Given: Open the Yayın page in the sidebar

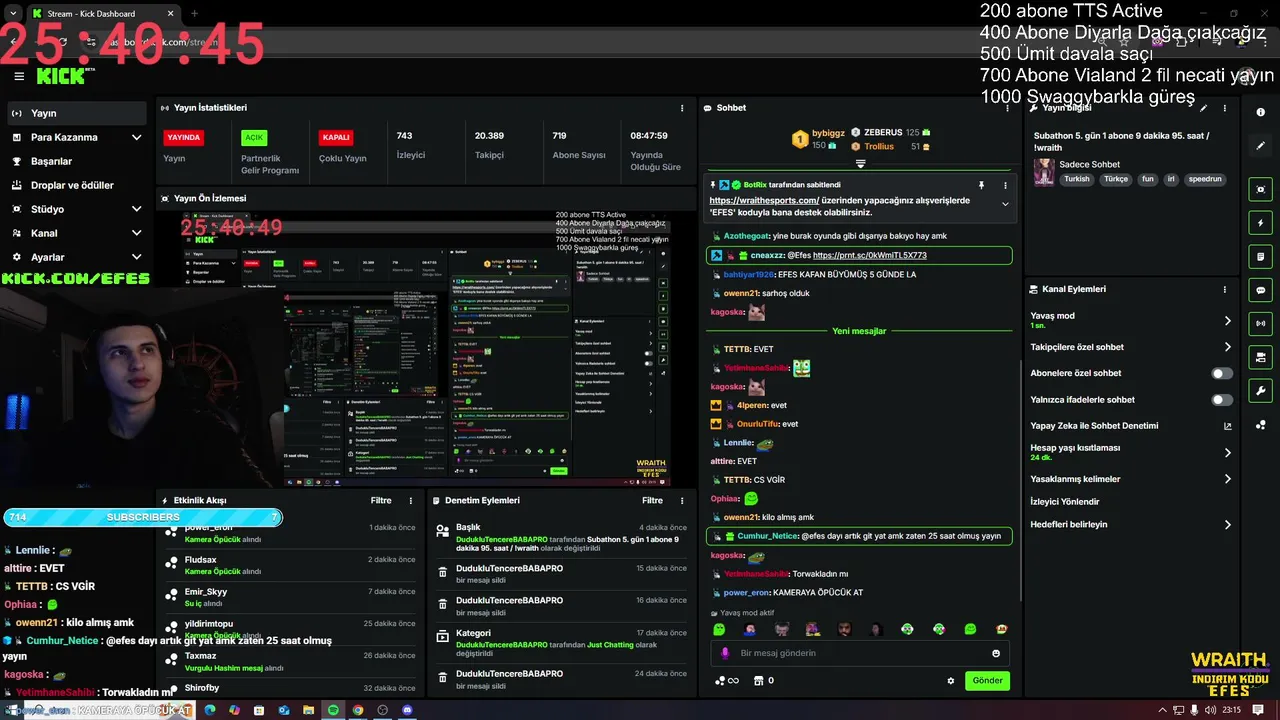Looking at the screenshot, I should 77,113.
